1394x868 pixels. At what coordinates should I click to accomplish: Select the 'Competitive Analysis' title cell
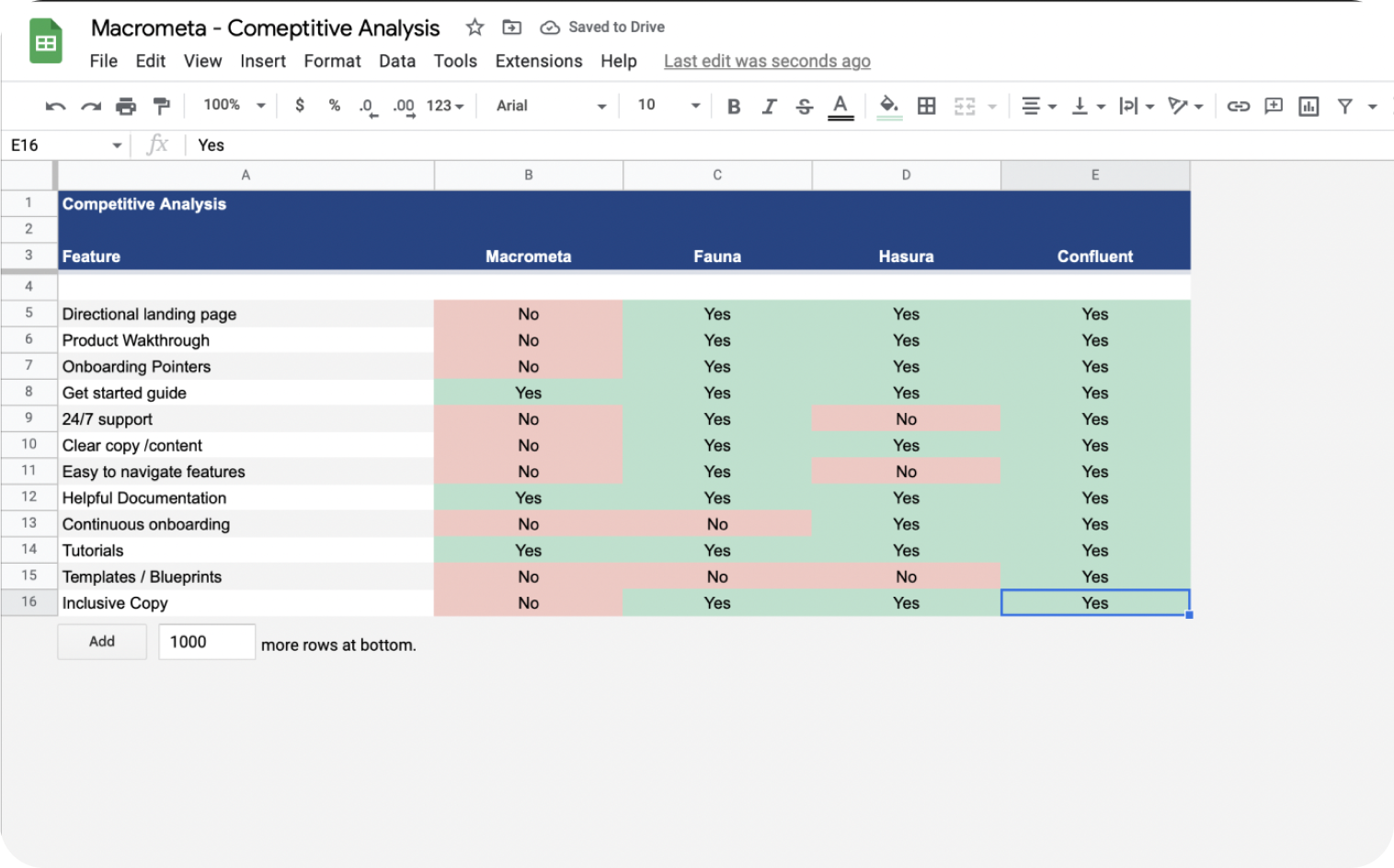pyautogui.click(x=246, y=203)
